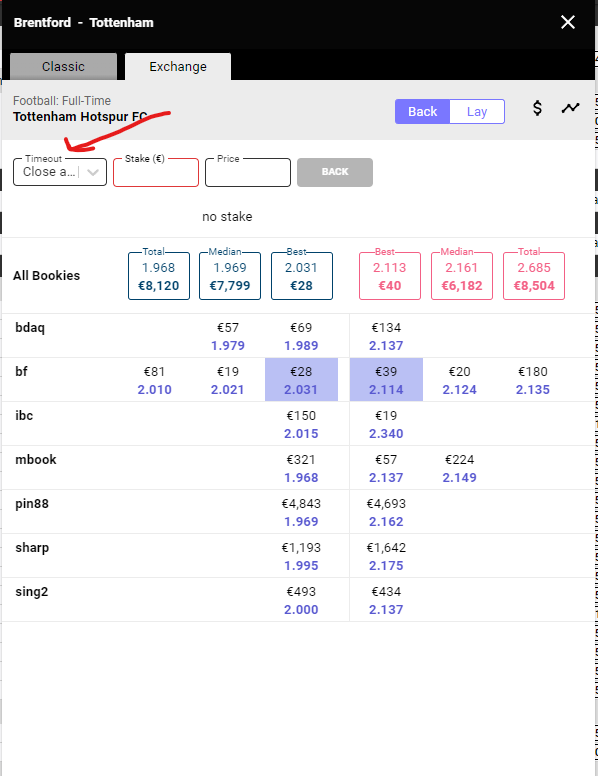
Task: Close the Brentford - Tottenham dialog
Action: pos(568,22)
